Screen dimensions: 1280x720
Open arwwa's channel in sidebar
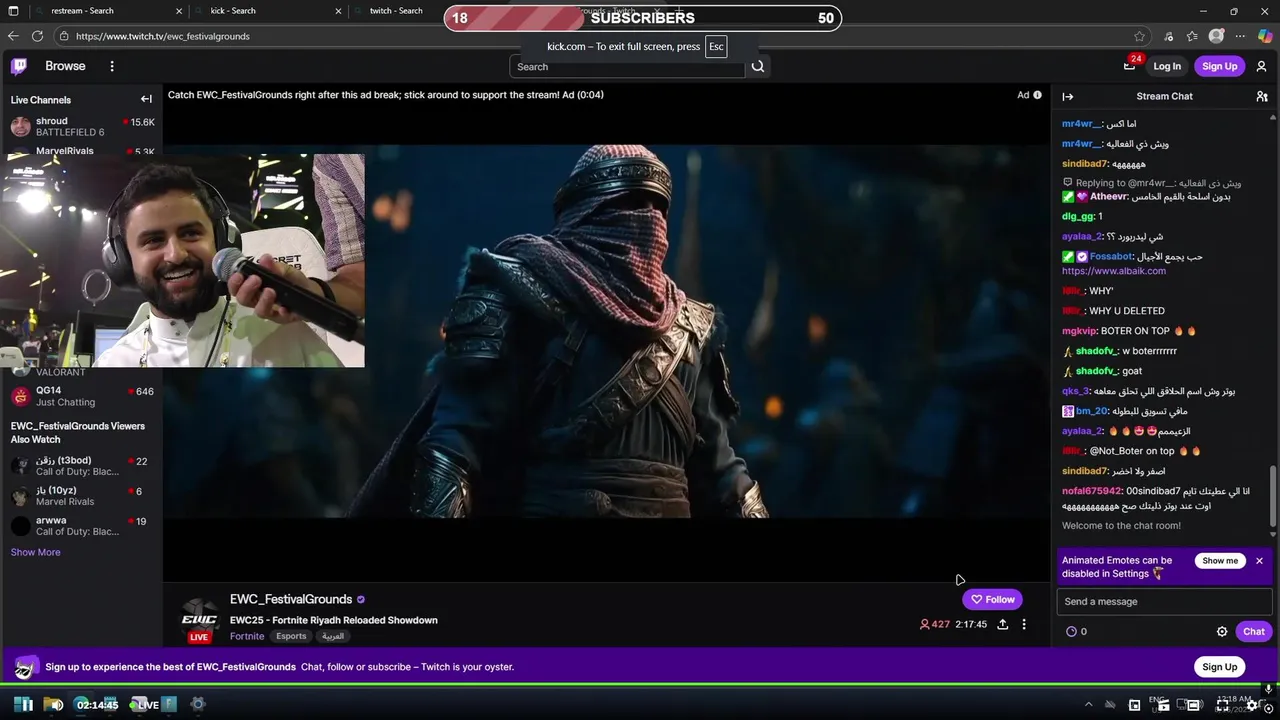coord(81,526)
